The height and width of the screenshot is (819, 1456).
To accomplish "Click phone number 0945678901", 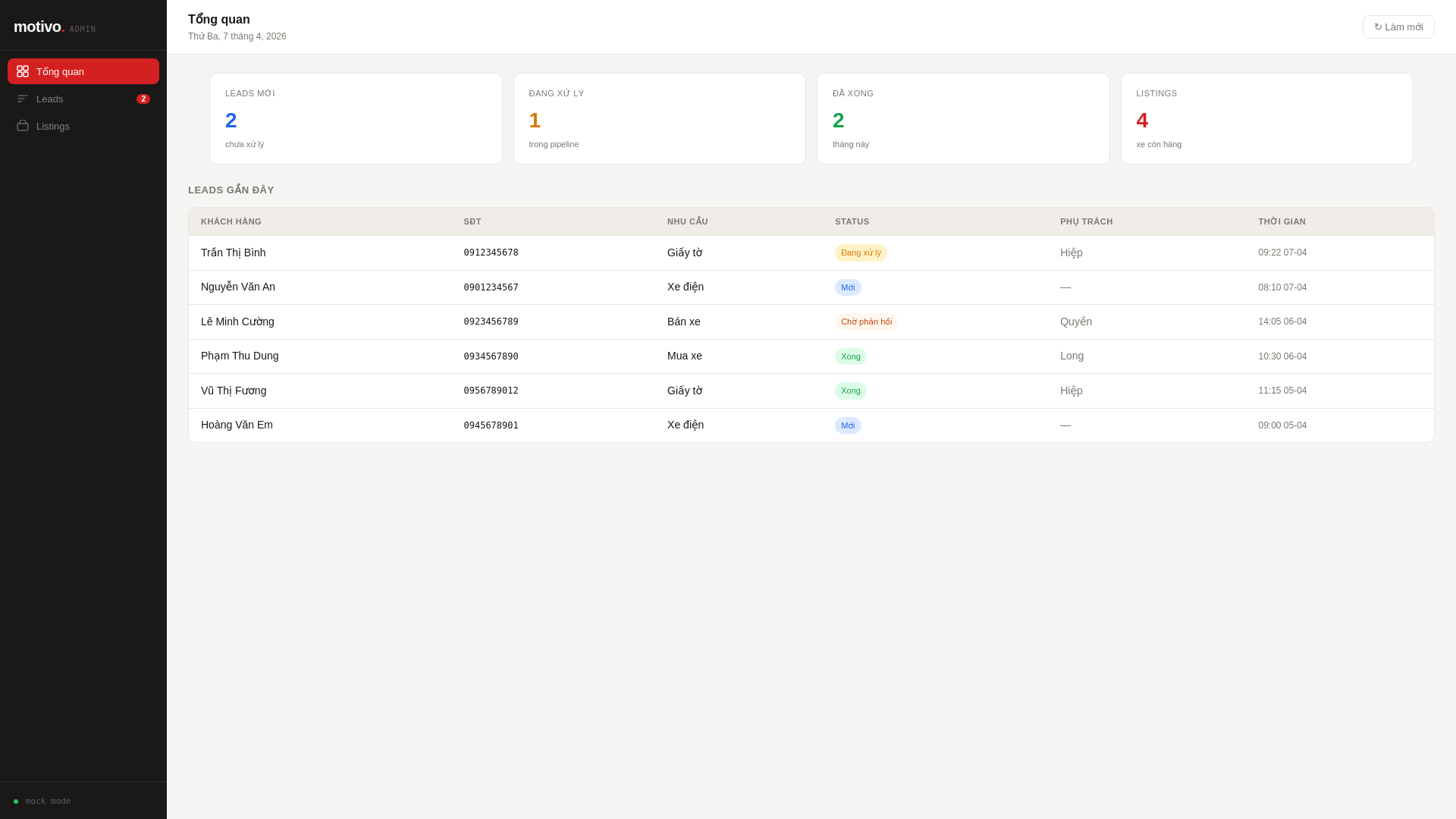I will (491, 425).
